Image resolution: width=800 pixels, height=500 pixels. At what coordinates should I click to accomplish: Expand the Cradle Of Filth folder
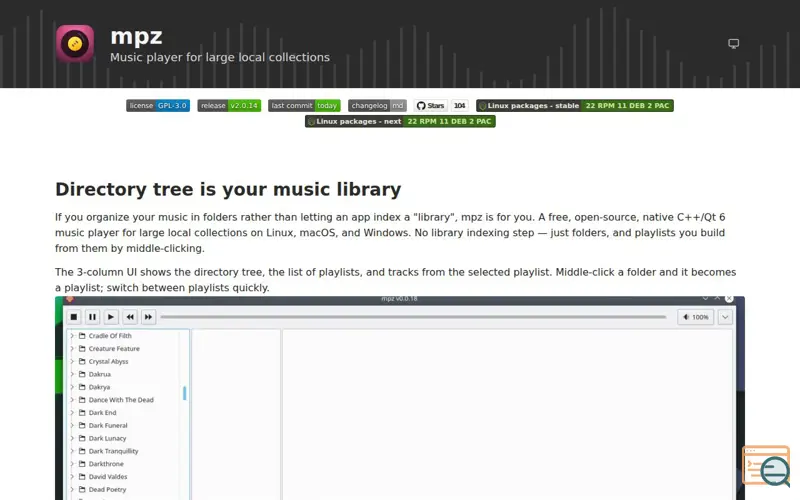72,336
